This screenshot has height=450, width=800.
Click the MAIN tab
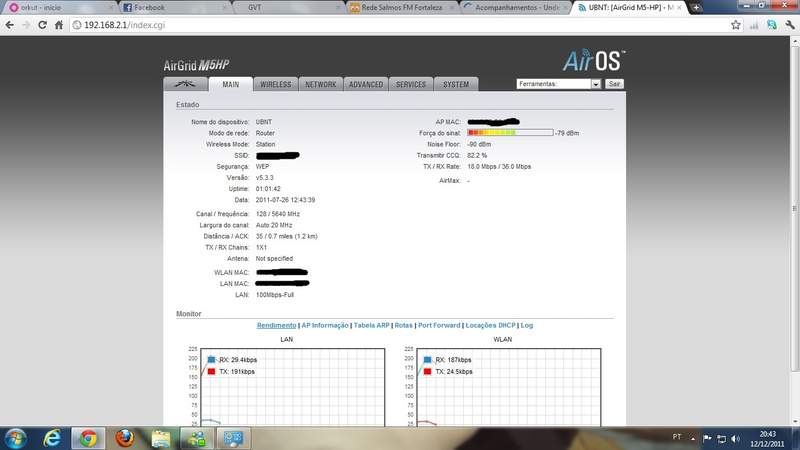point(231,84)
